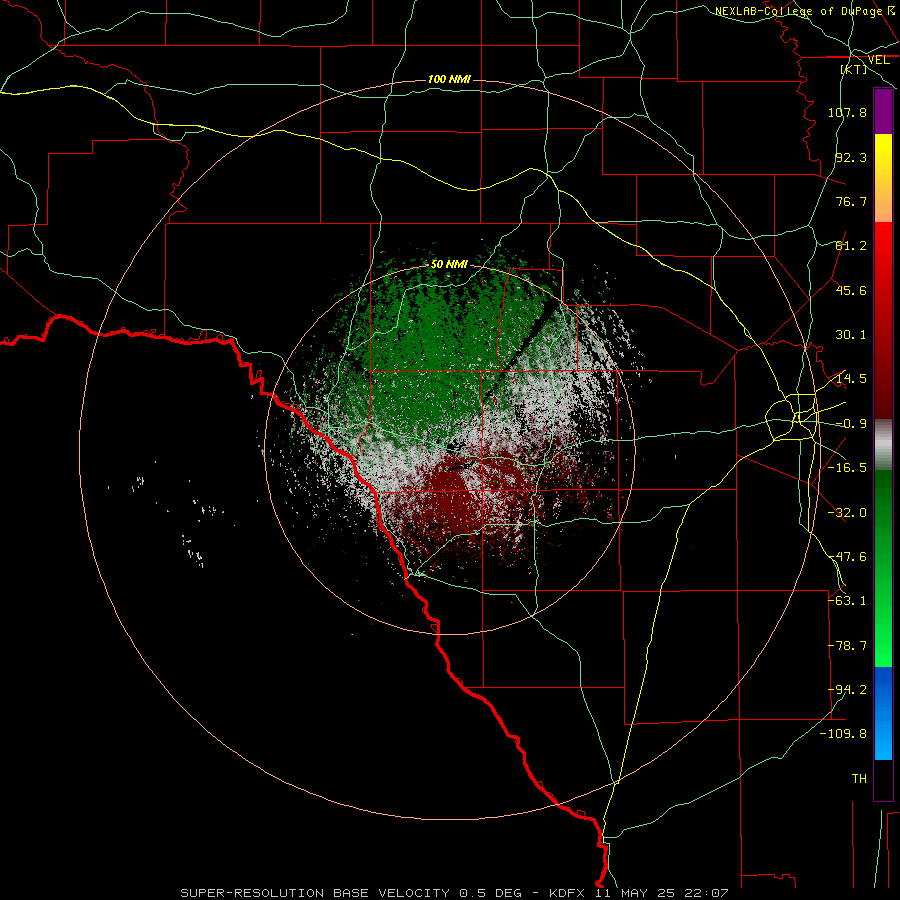Image resolution: width=900 pixels, height=900 pixels.
Task: Click the yellow-orange segment of the color bar
Action: (x=883, y=178)
